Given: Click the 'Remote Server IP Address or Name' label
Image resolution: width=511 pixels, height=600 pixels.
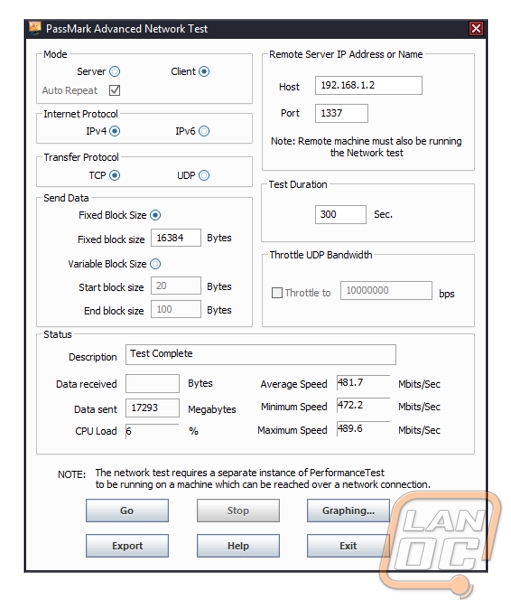Looking at the screenshot, I should point(346,54).
